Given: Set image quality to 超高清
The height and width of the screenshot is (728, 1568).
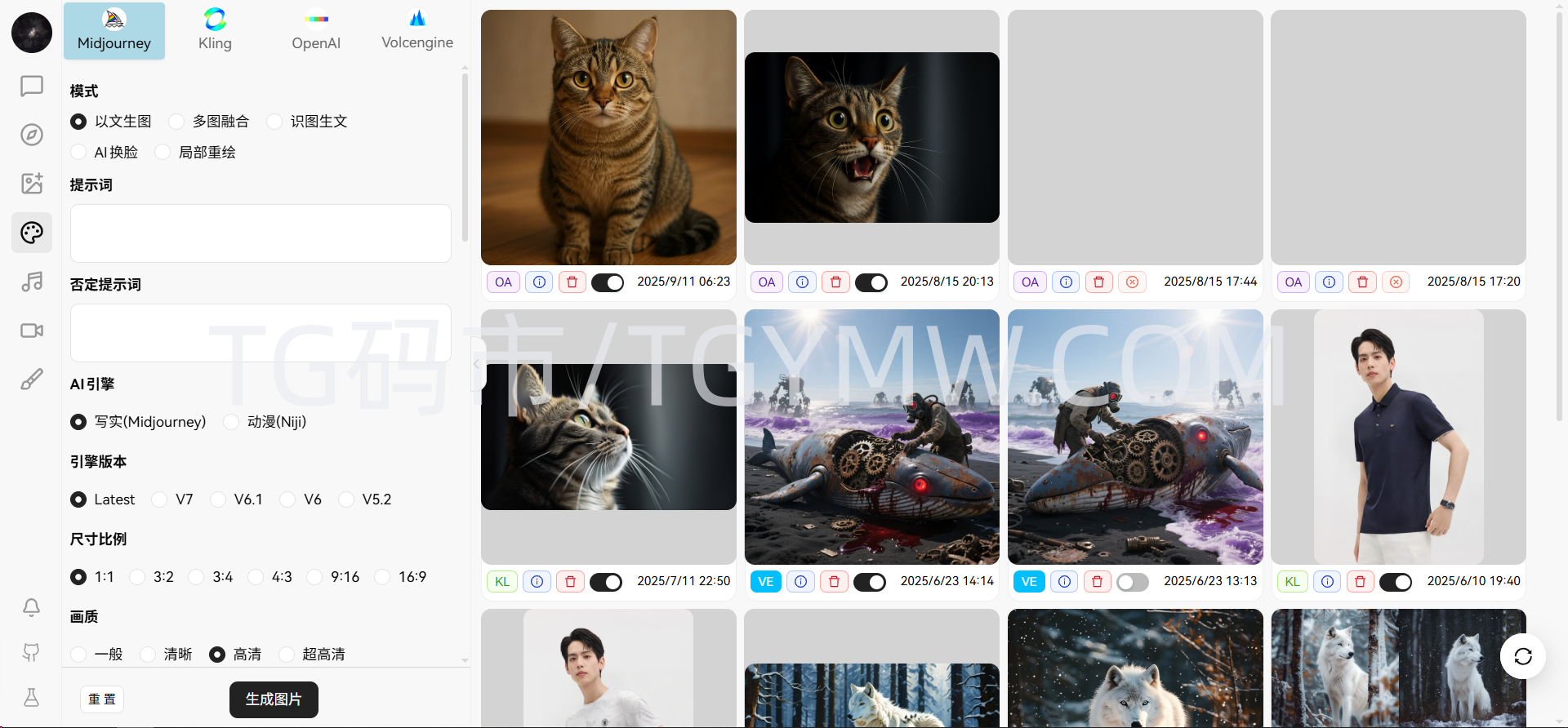Looking at the screenshot, I should 312,655.
